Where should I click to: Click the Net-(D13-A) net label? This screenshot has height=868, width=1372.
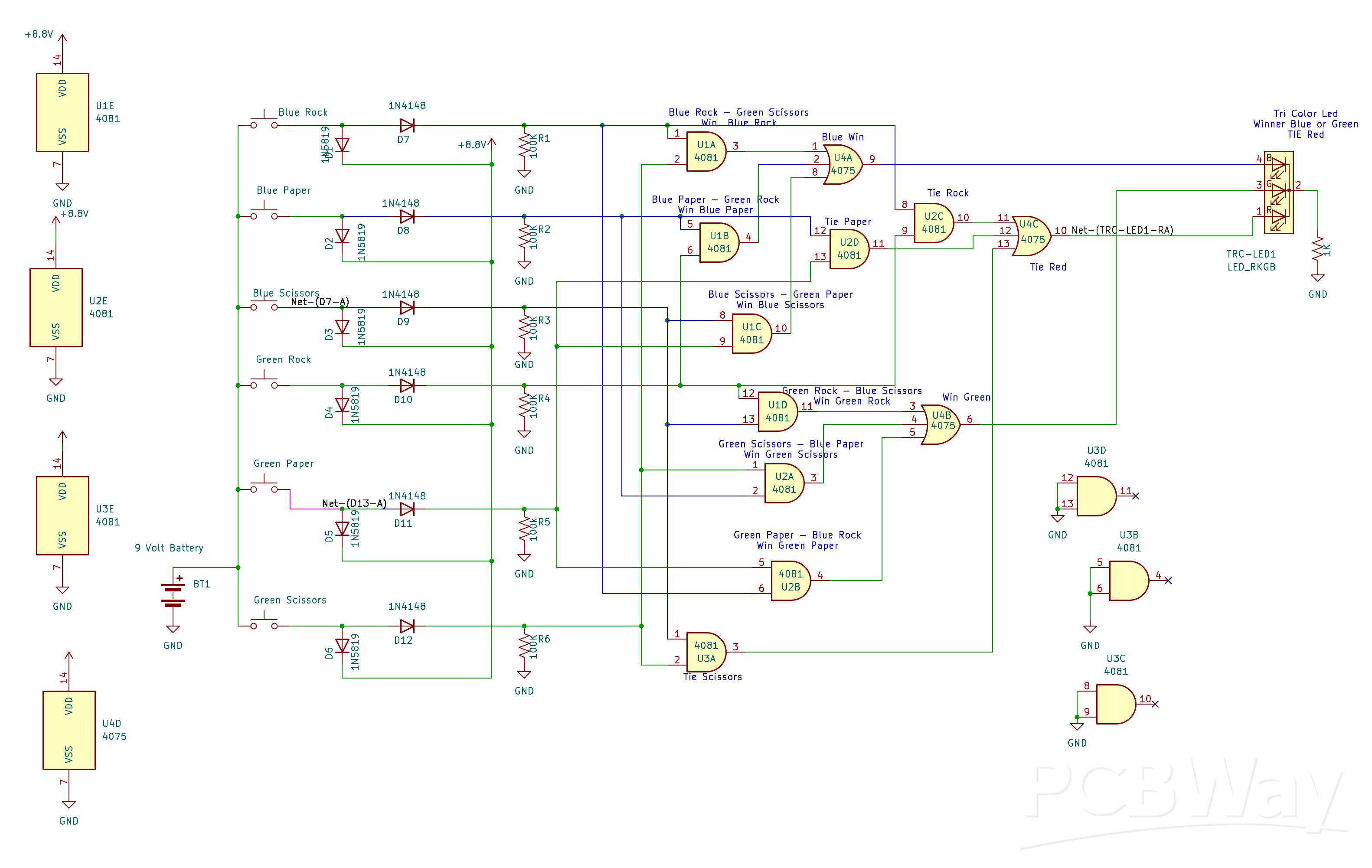(354, 503)
